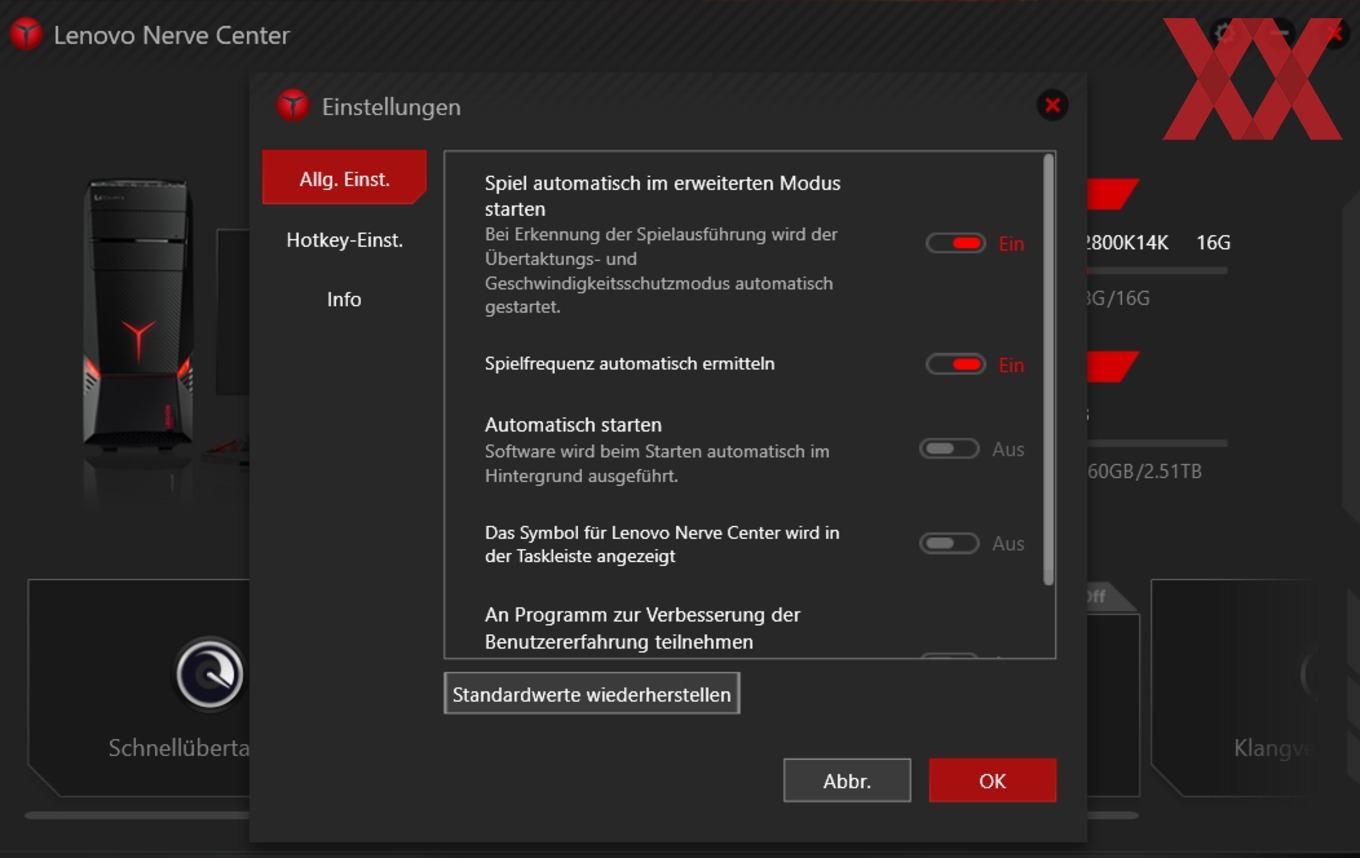Image resolution: width=1360 pixels, height=858 pixels.
Task: Click the '16G' memory value in main window
Action: [1213, 243]
